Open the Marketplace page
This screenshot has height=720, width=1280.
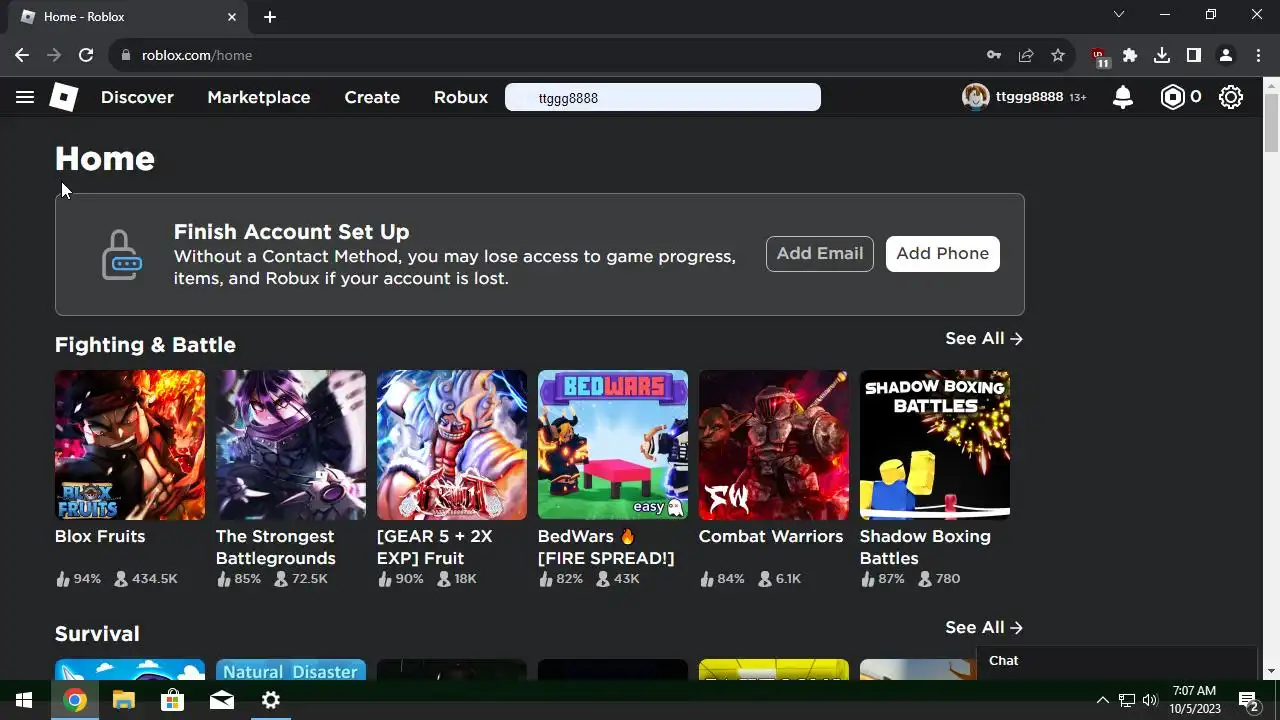pyautogui.click(x=259, y=97)
